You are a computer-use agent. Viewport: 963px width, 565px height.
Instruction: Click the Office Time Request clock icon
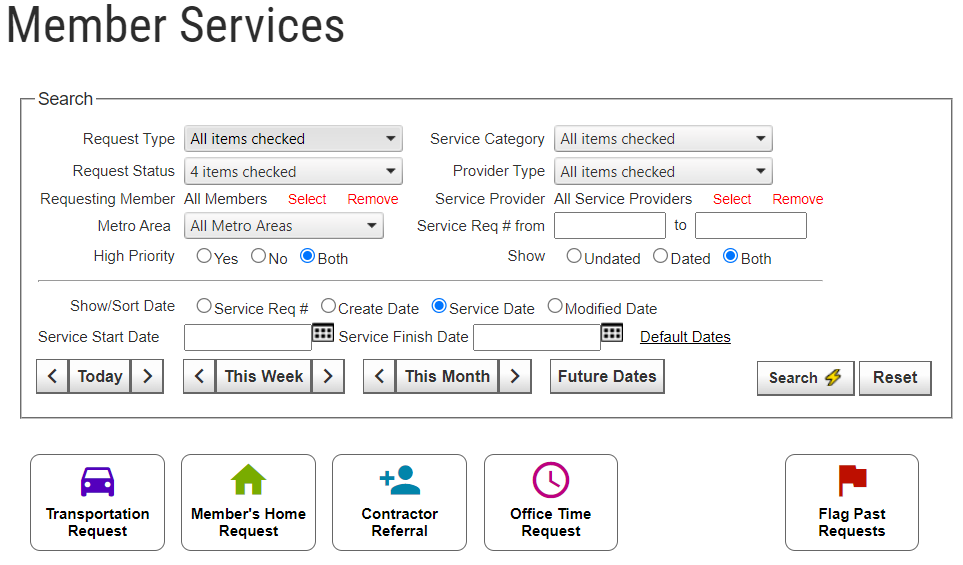550,480
